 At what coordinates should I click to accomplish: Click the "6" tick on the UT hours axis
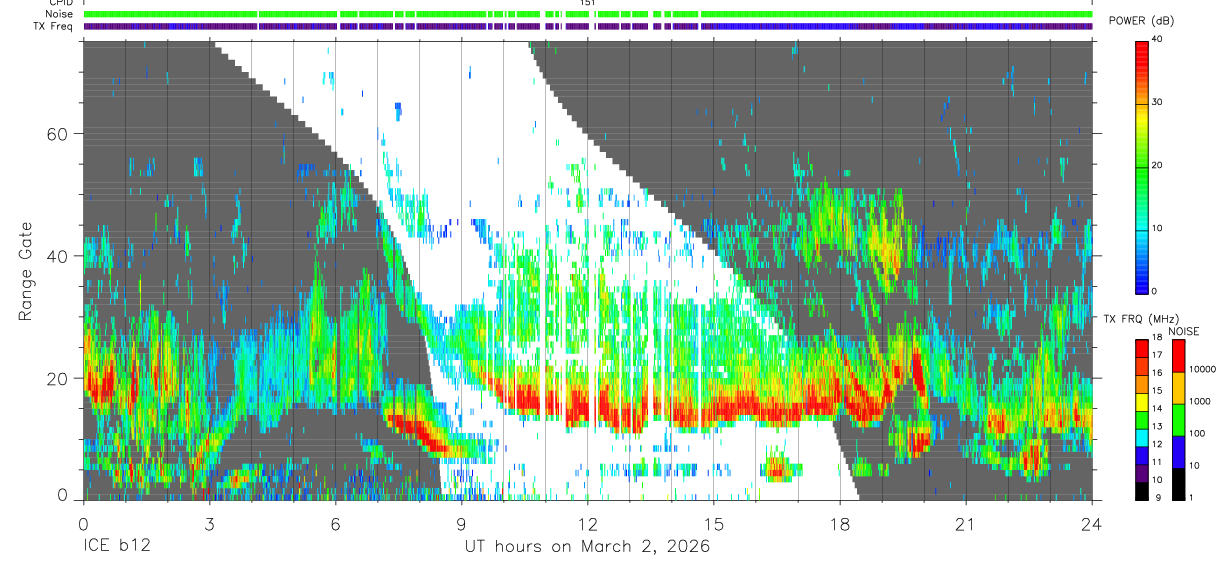(335, 524)
